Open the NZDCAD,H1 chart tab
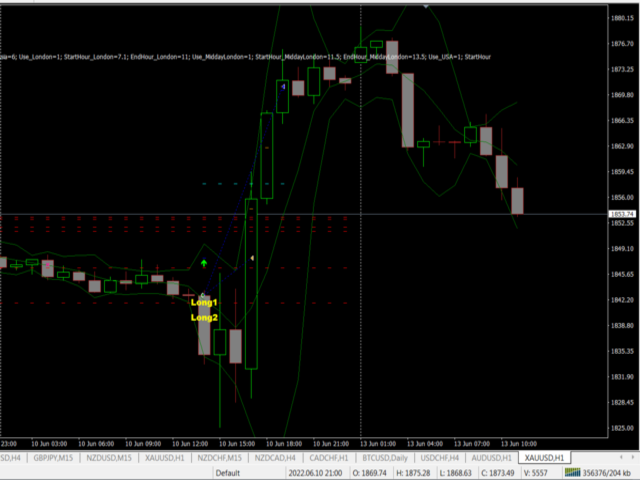 276,458
